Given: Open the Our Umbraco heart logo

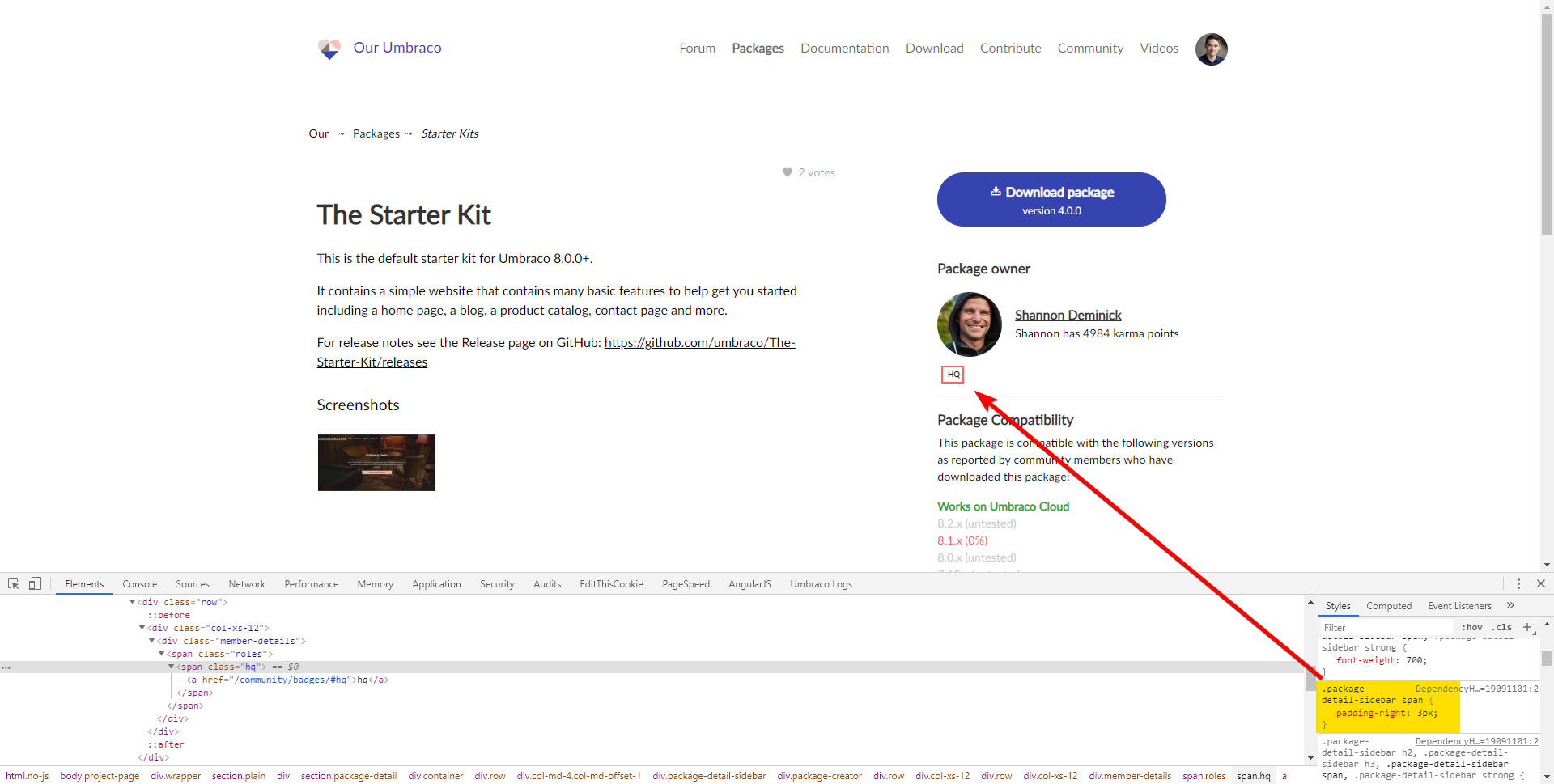Looking at the screenshot, I should pyautogui.click(x=329, y=49).
